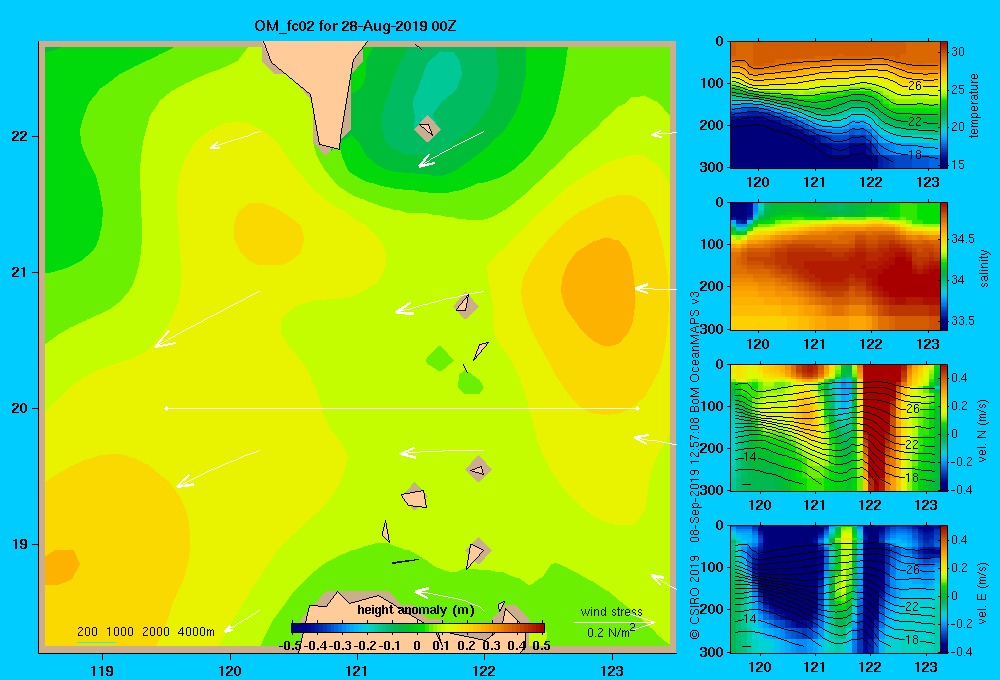Click the temperature color scale bar
Viewport: 1000px width, 680px height.
pyautogui.click(x=943, y=105)
